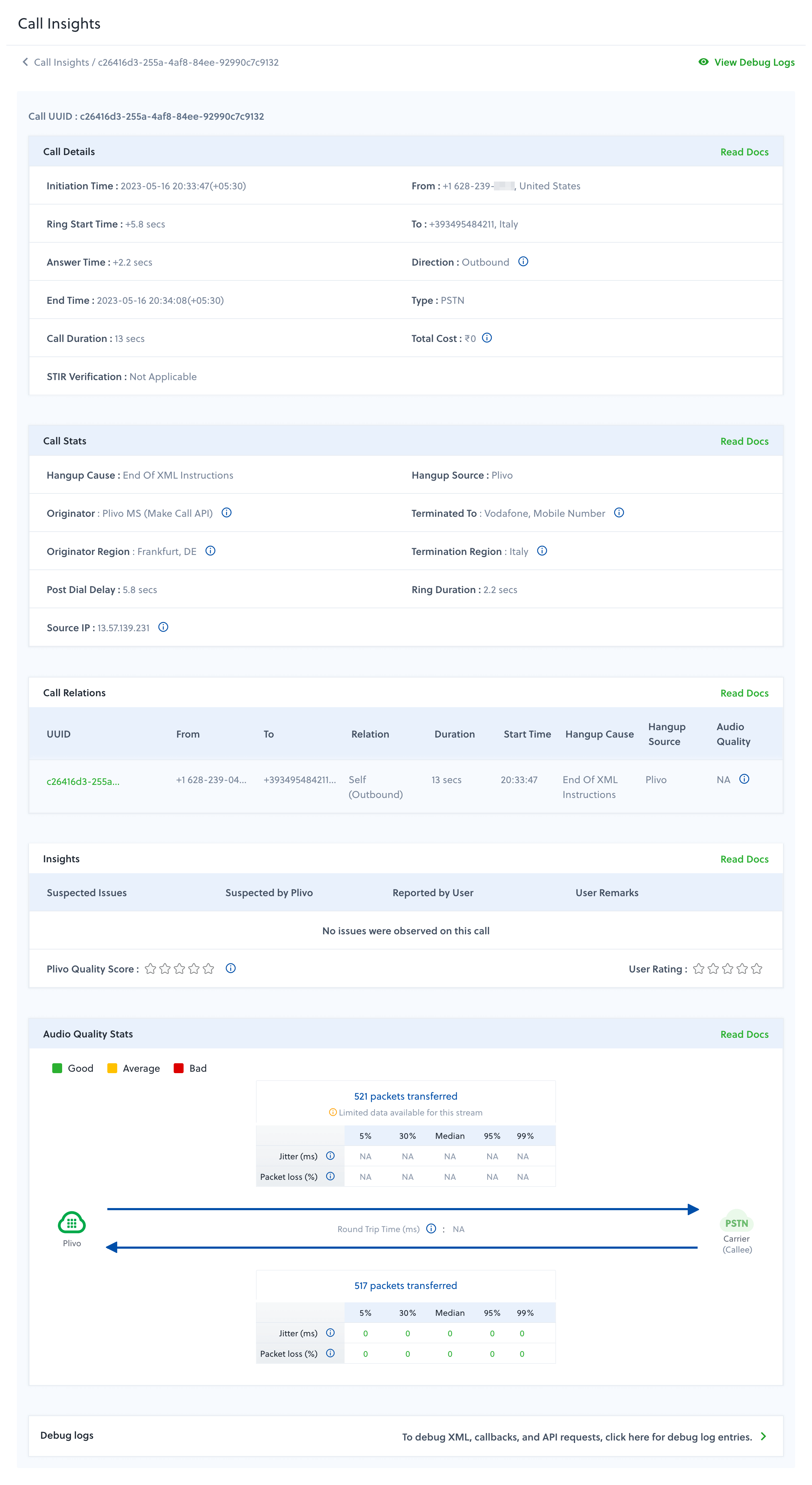This screenshot has height=1485, width=812.
Task: Open Jitter info tooltip in upper stream table
Action: tap(330, 1156)
